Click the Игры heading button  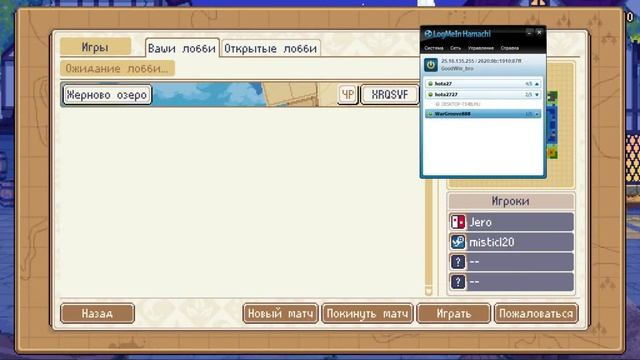pyautogui.click(x=96, y=47)
